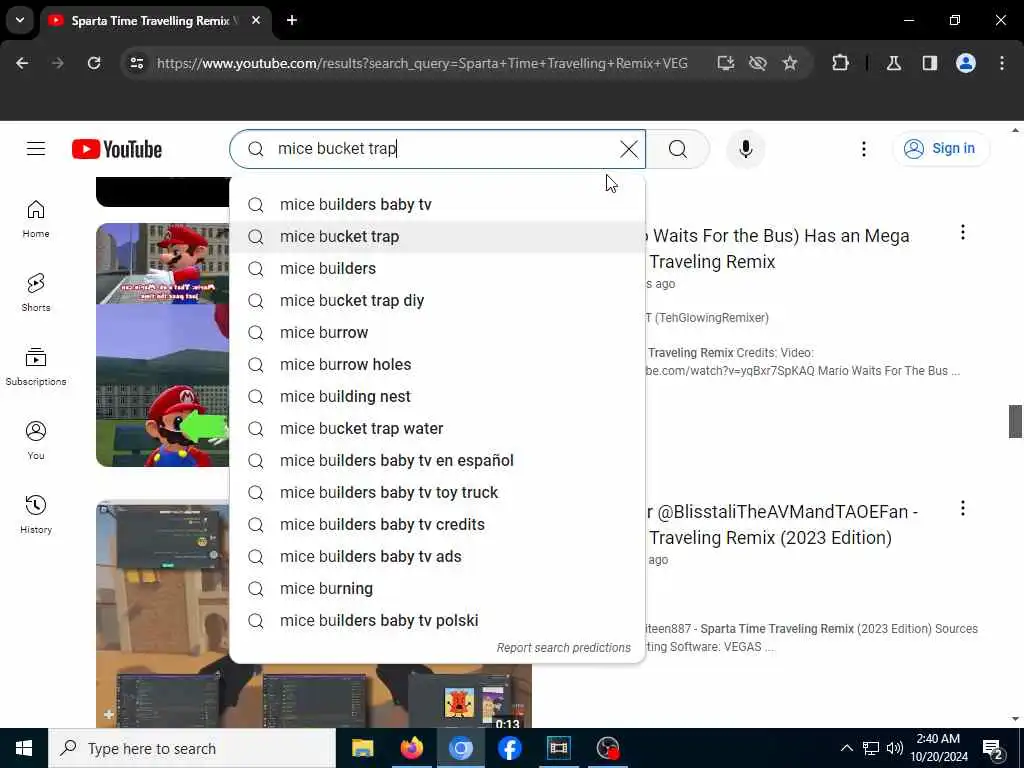This screenshot has height=768, width=1024.
Task: Select 'mice builders baby tv toy truck'
Action: point(438,492)
